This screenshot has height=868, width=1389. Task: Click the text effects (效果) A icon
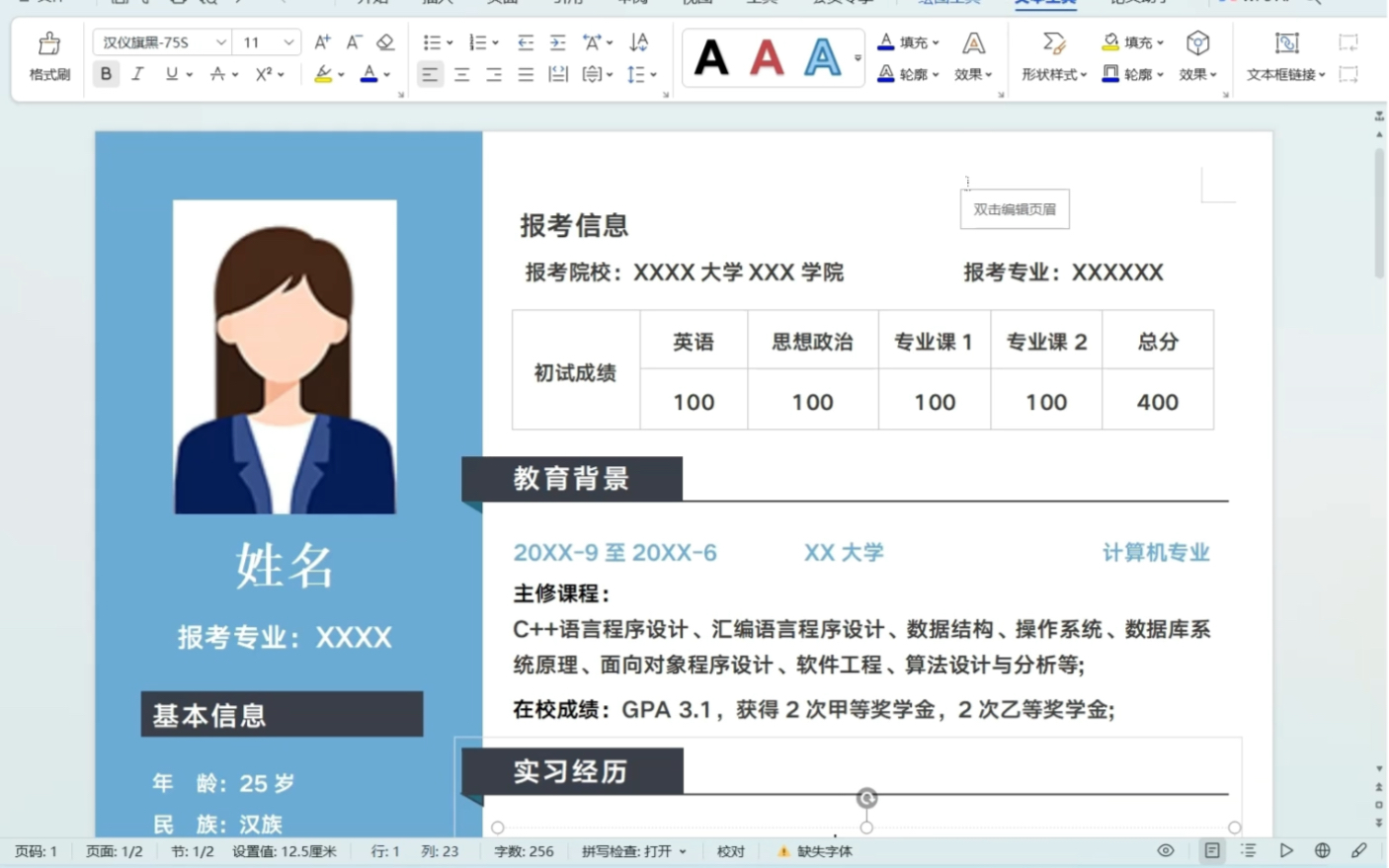point(973,55)
